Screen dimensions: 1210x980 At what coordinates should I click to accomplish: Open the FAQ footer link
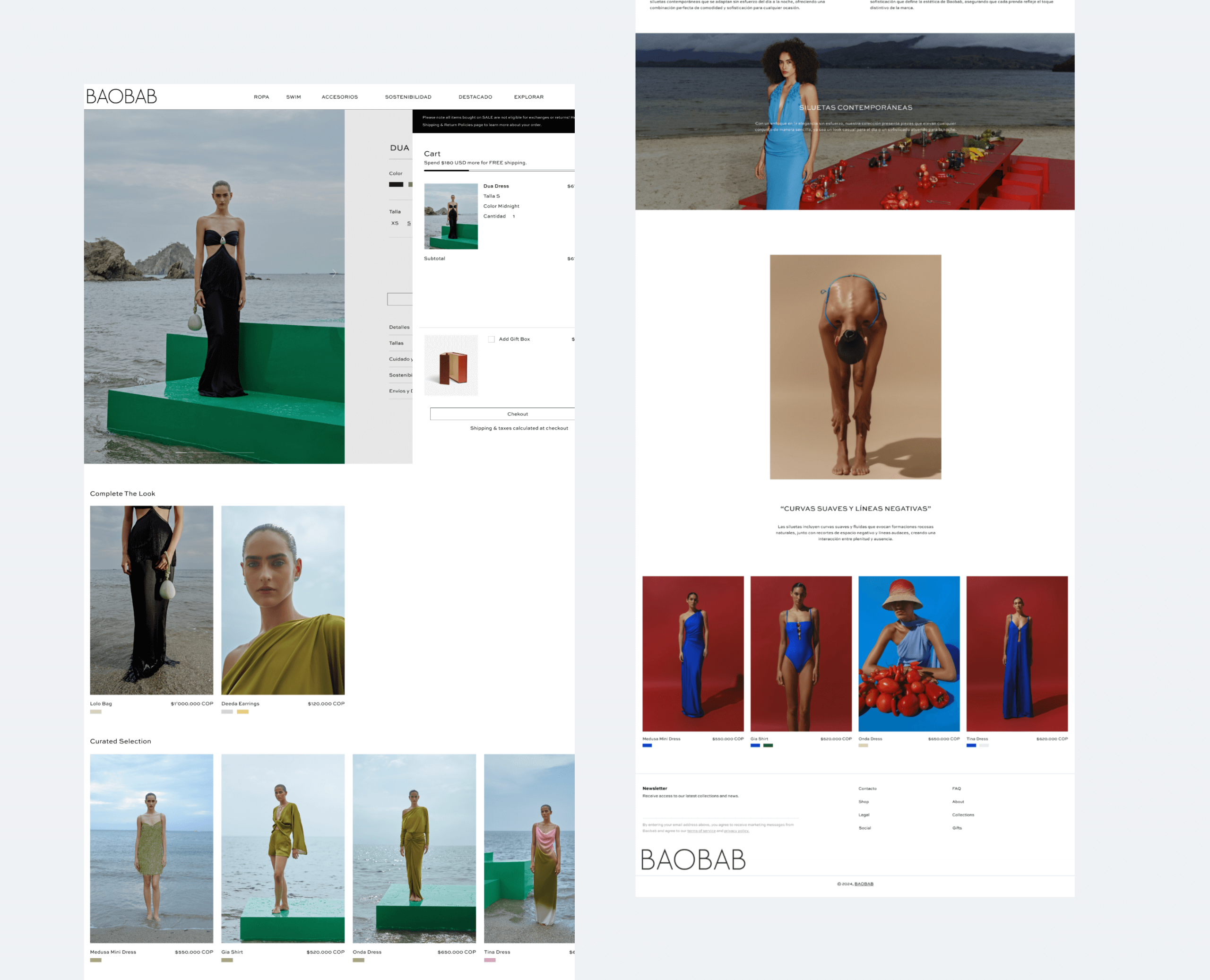click(956, 789)
